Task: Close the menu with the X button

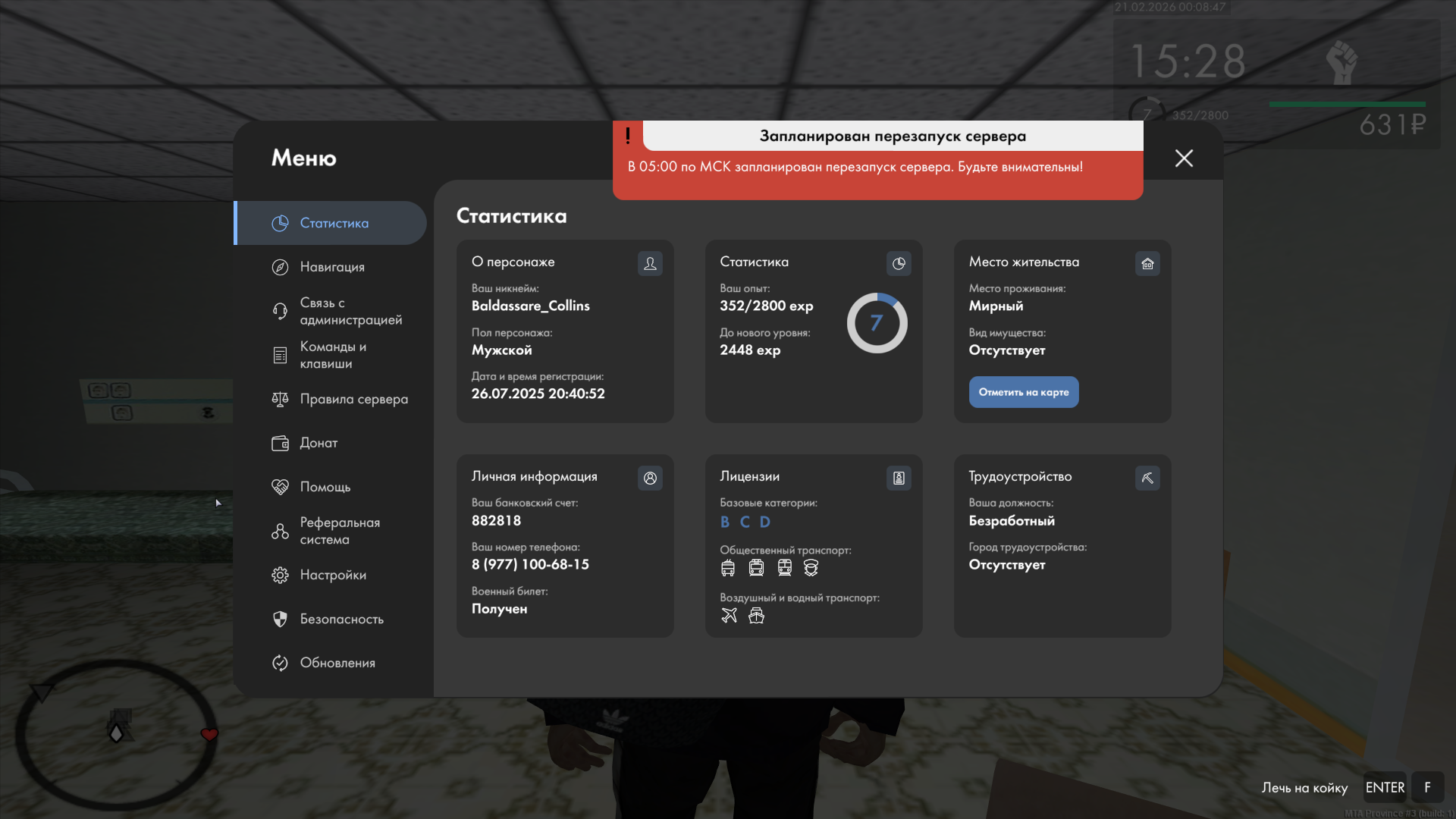Action: click(x=1184, y=158)
